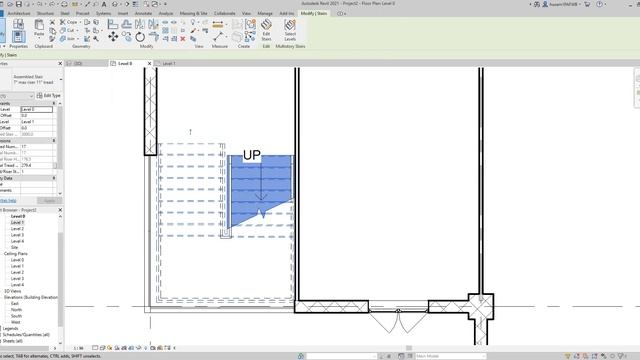
Task: Click the Detail Level icon in view control bar
Action: click(95, 348)
